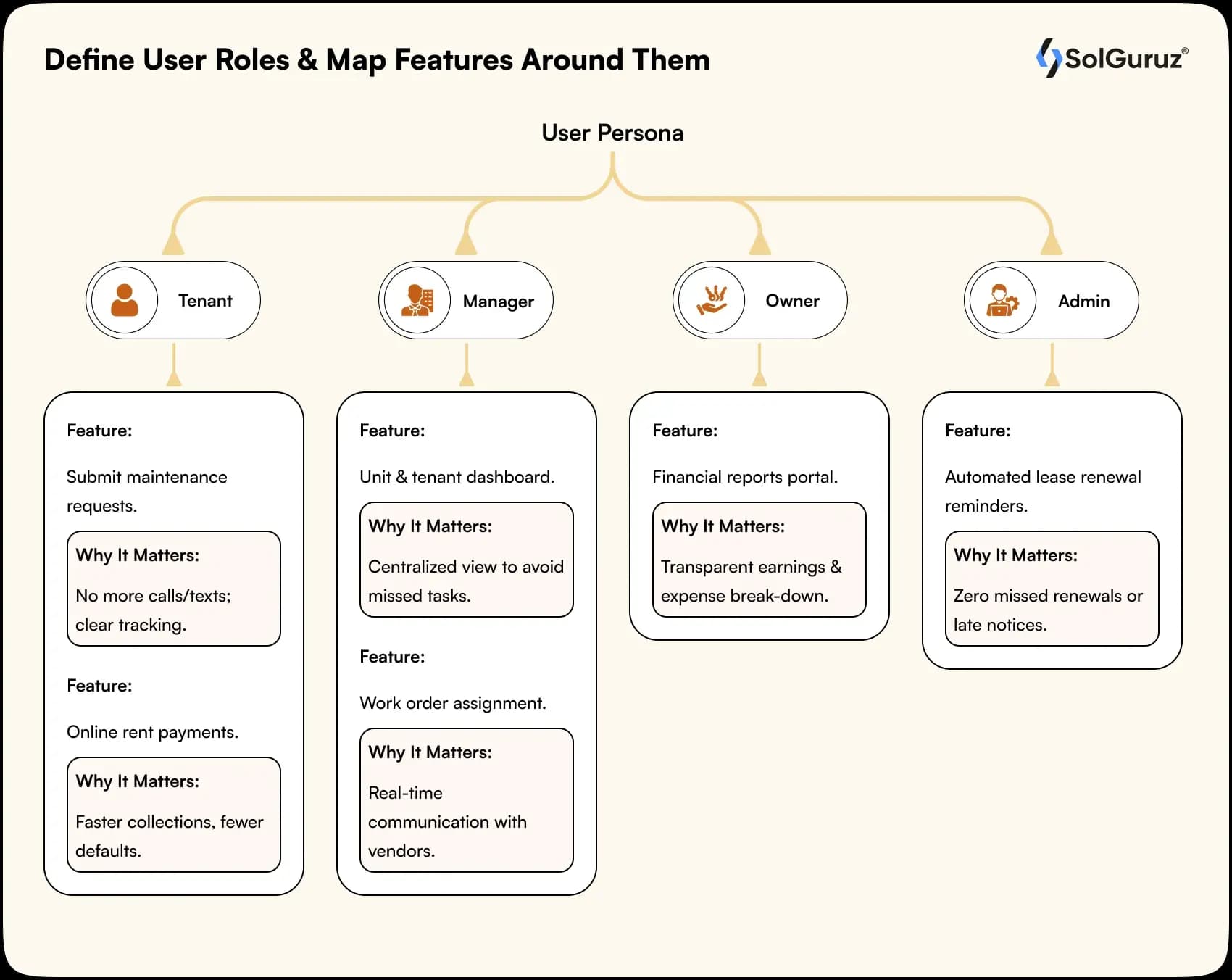The width and height of the screenshot is (1232, 980).
Task: Click the Admin role badge
Action: coord(1052,300)
